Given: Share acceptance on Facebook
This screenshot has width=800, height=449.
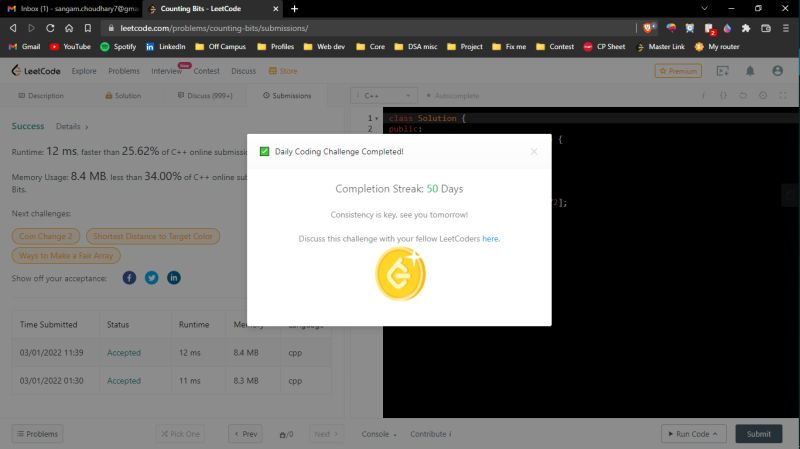Looking at the screenshot, I should point(129,277).
